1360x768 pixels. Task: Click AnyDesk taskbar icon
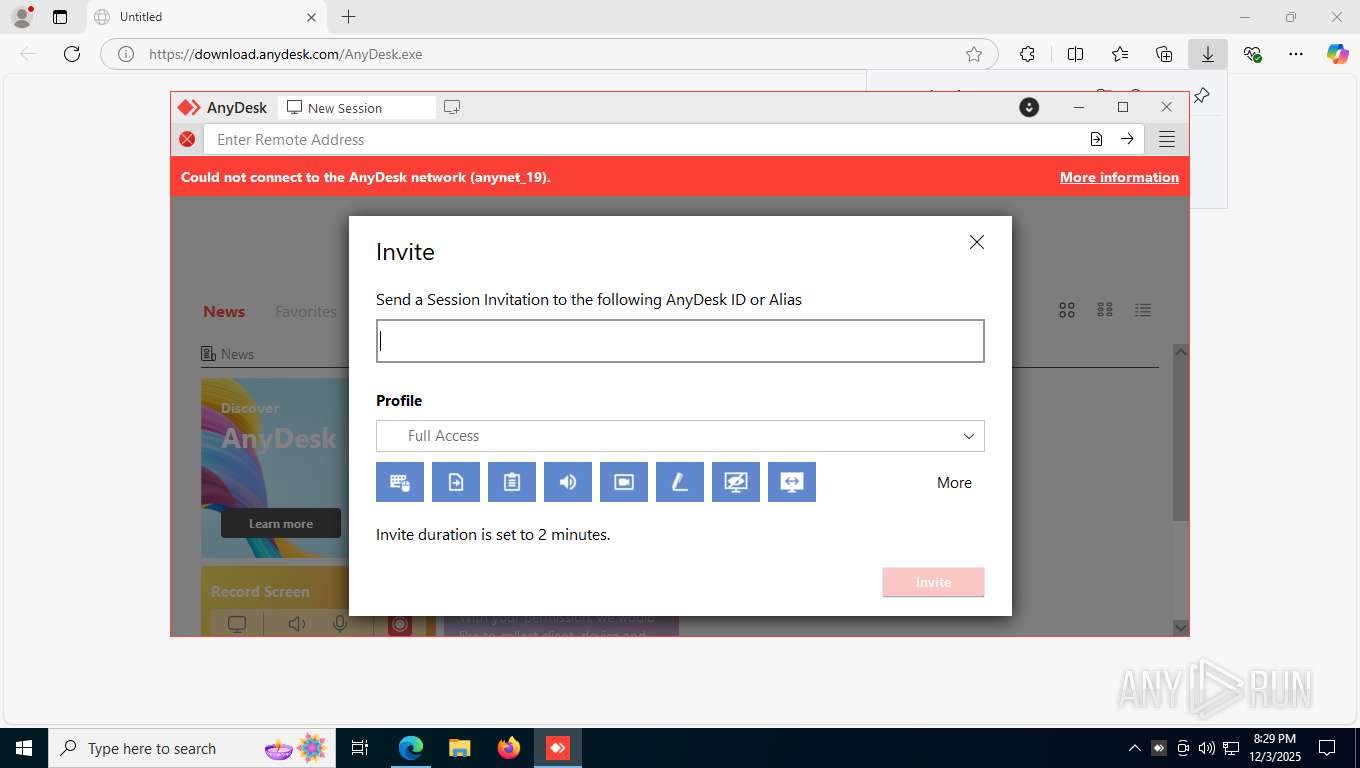click(x=558, y=748)
